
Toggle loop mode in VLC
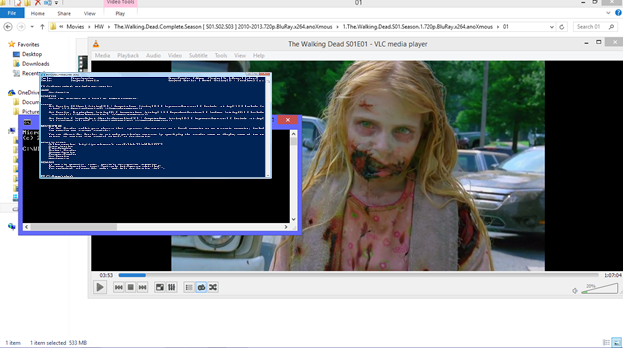pyautogui.click(x=201, y=287)
